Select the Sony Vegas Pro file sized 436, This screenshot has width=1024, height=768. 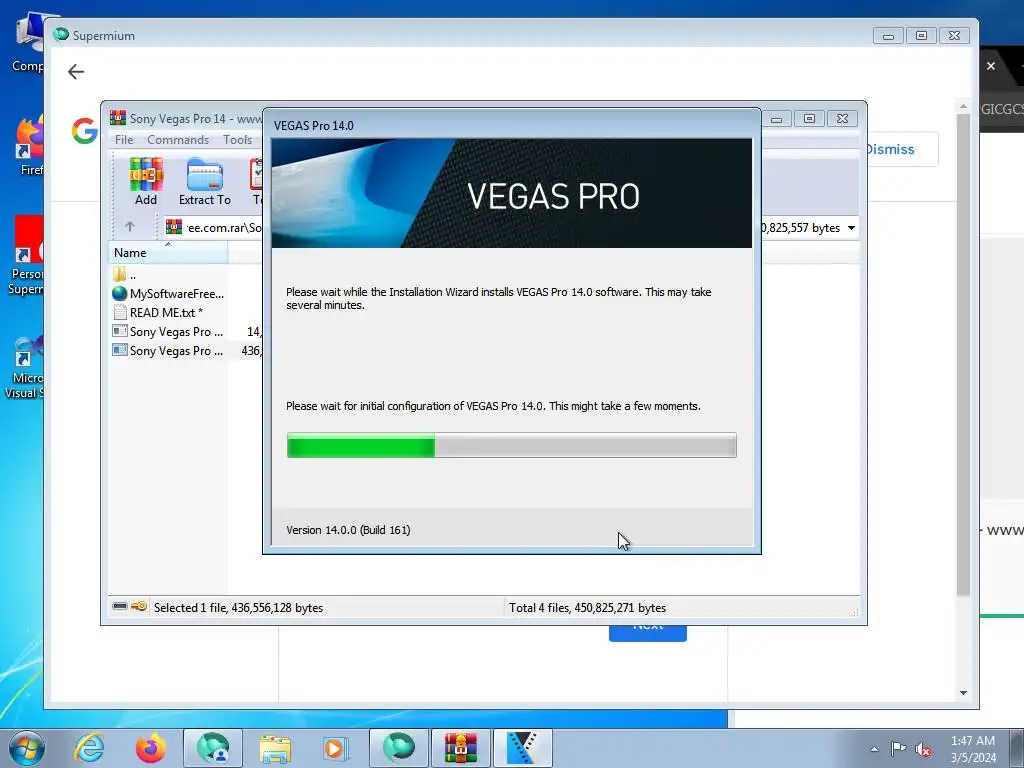coord(168,351)
